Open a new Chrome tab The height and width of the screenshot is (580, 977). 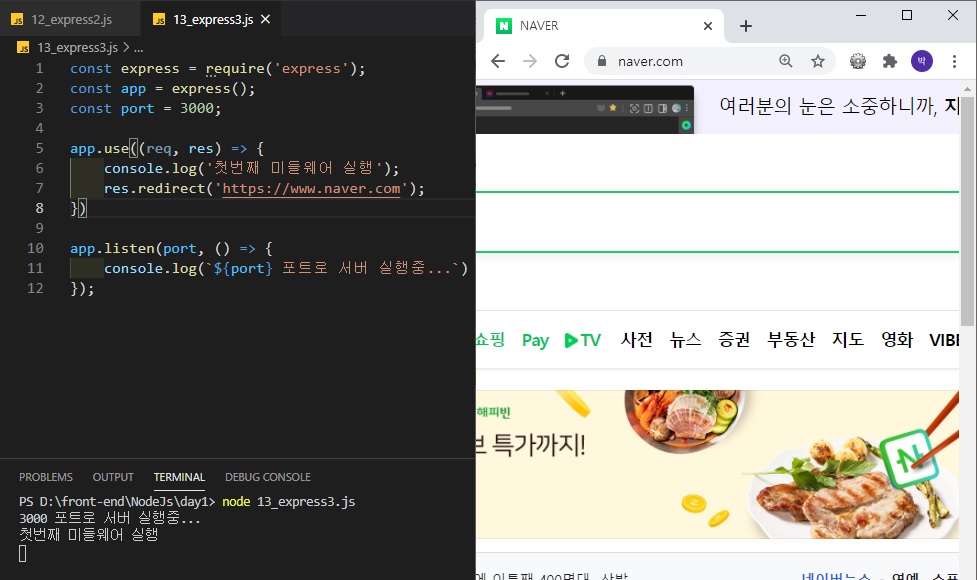tap(746, 26)
